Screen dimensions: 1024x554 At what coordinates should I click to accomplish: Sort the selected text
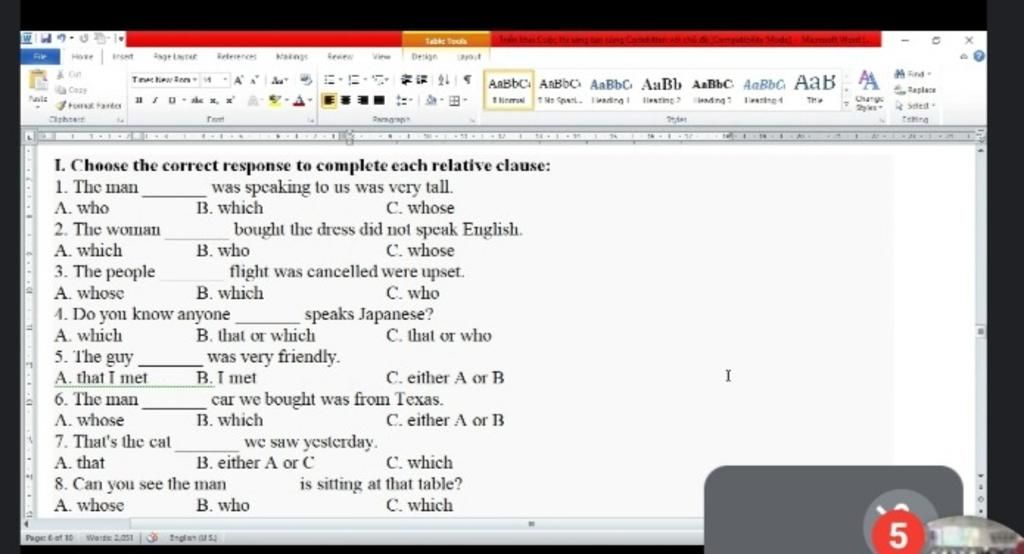tap(444, 80)
